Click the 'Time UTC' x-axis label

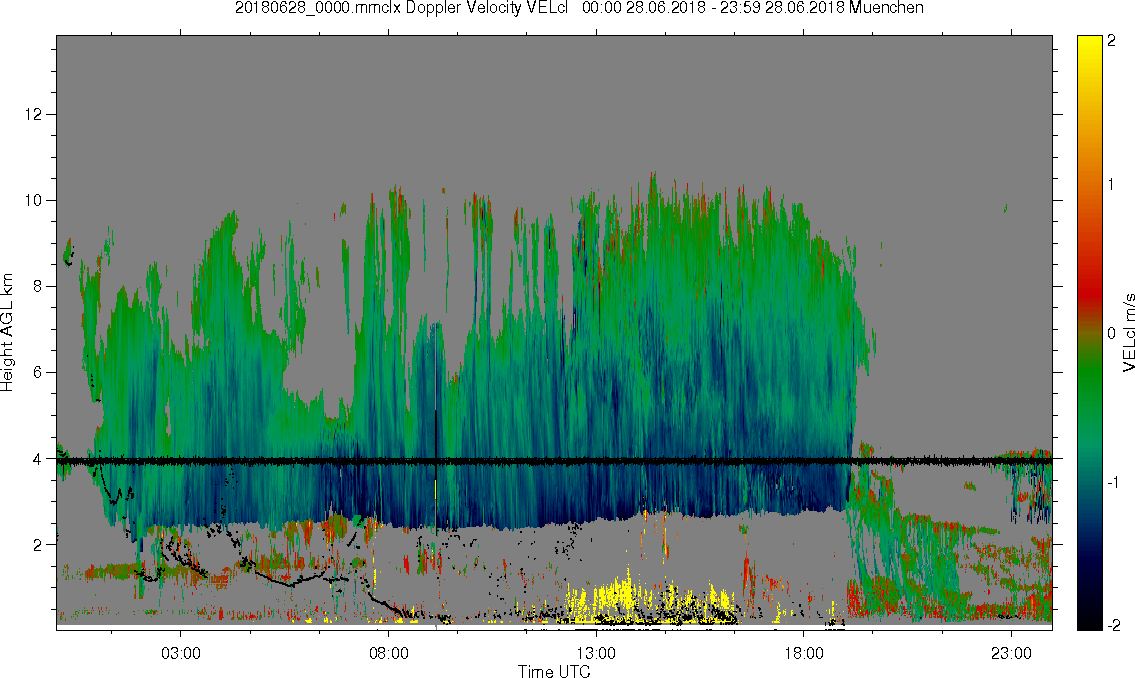(554, 671)
